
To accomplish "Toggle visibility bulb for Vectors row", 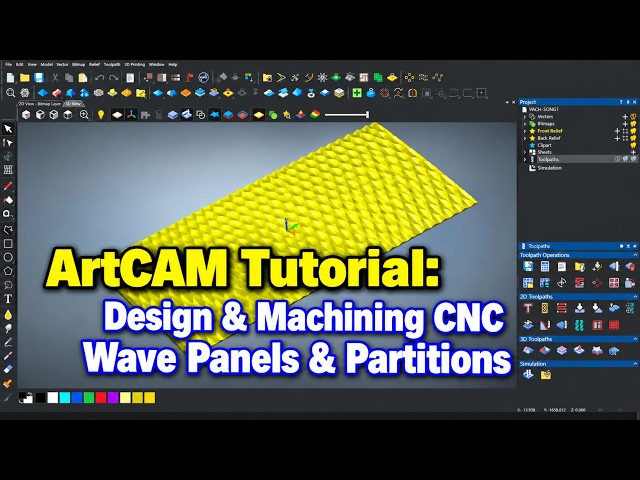I will pos(633,117).
